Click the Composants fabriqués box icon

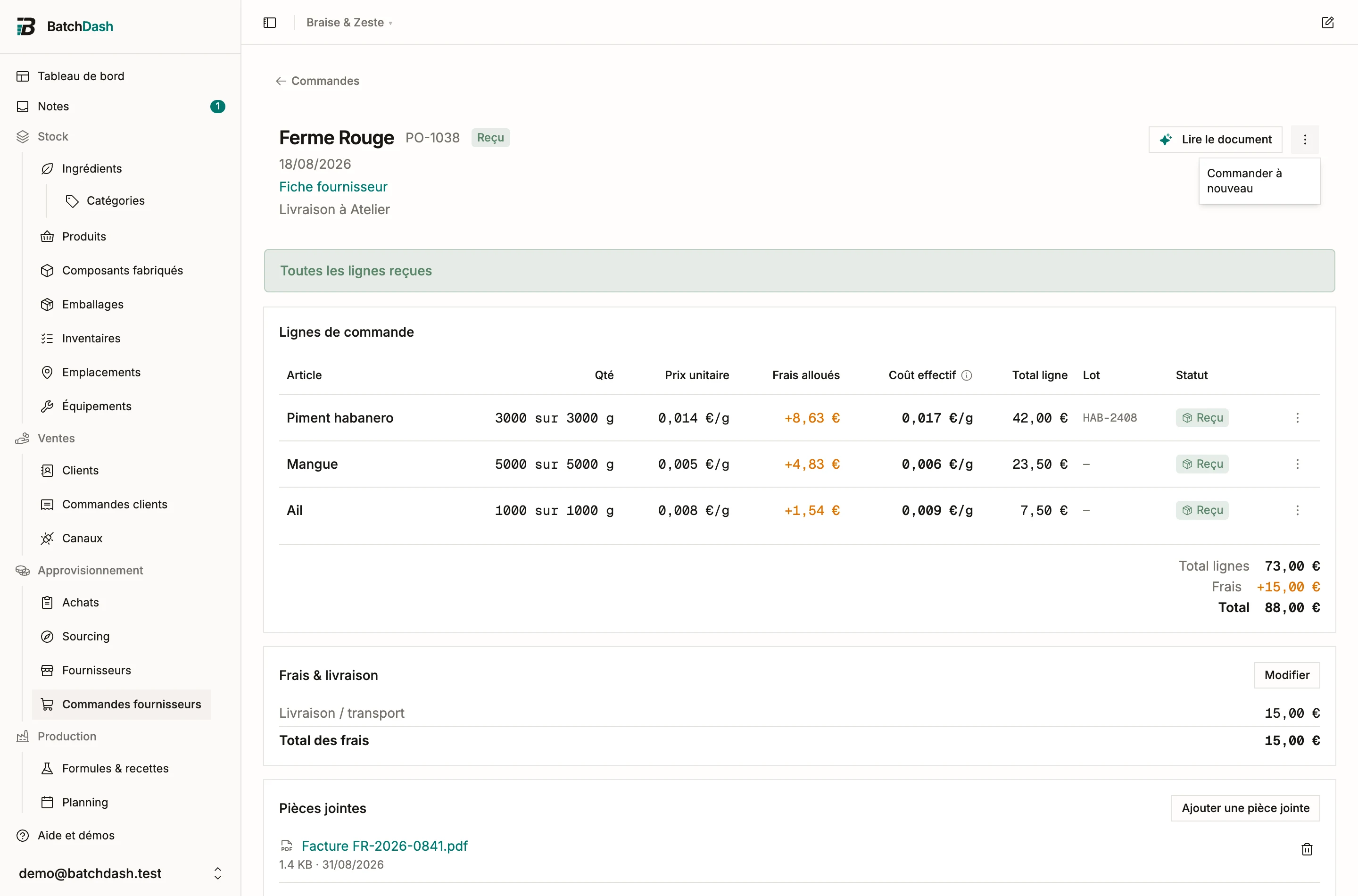(48, 270)
